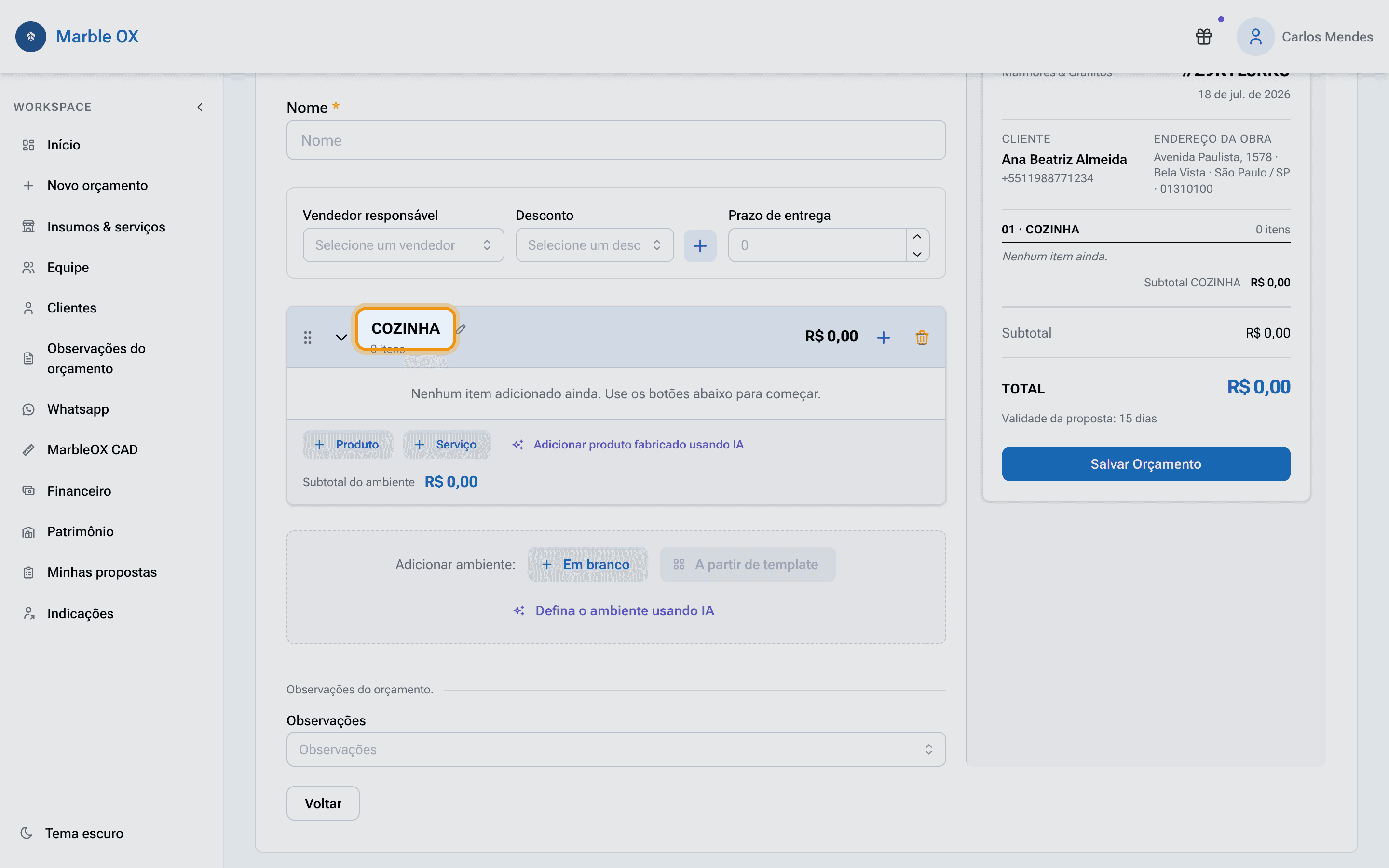
Task: Click the Novo orçamento plus icon
Action: coord(28,186)
